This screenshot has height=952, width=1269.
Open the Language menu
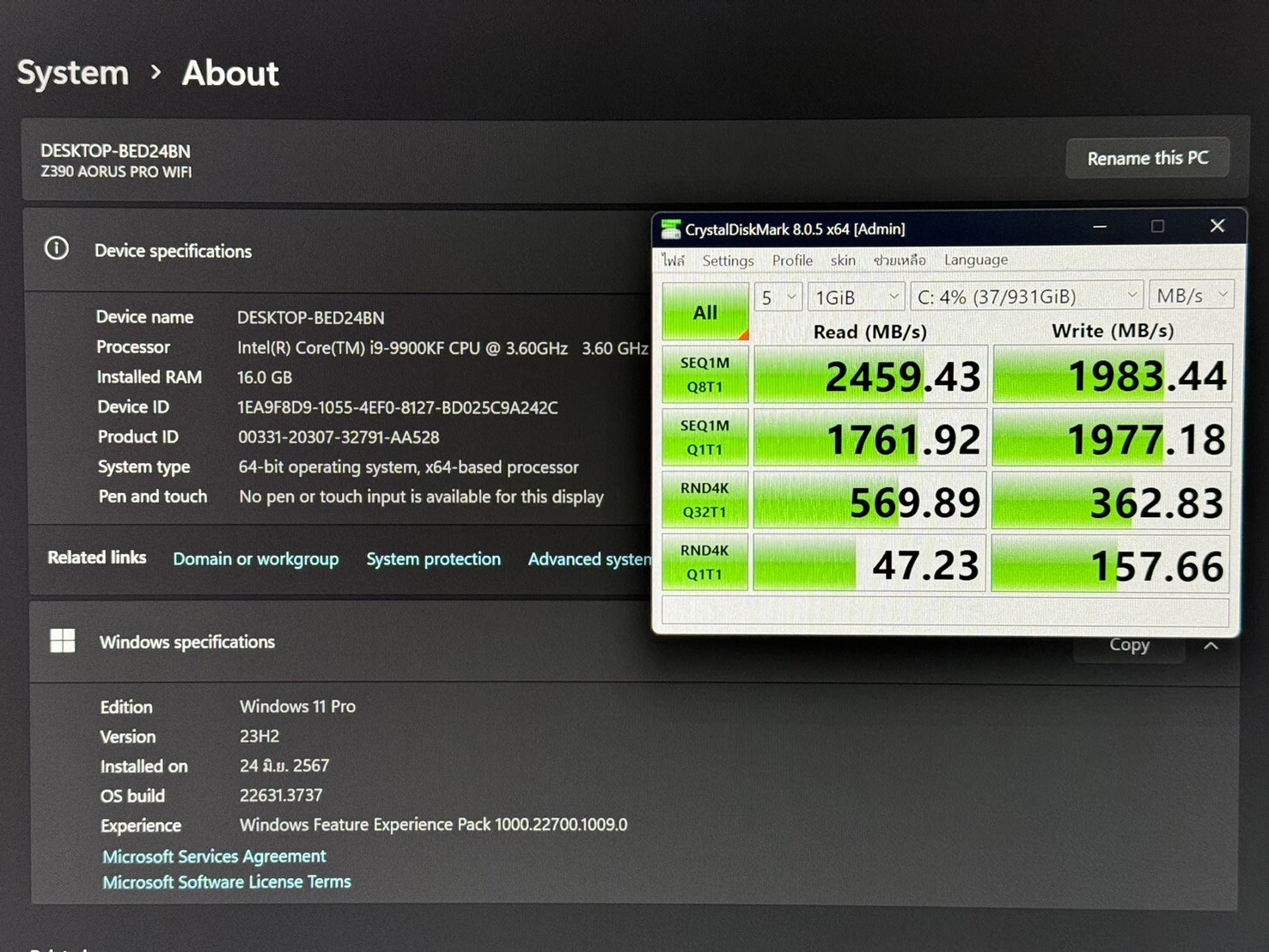(976, 259)
